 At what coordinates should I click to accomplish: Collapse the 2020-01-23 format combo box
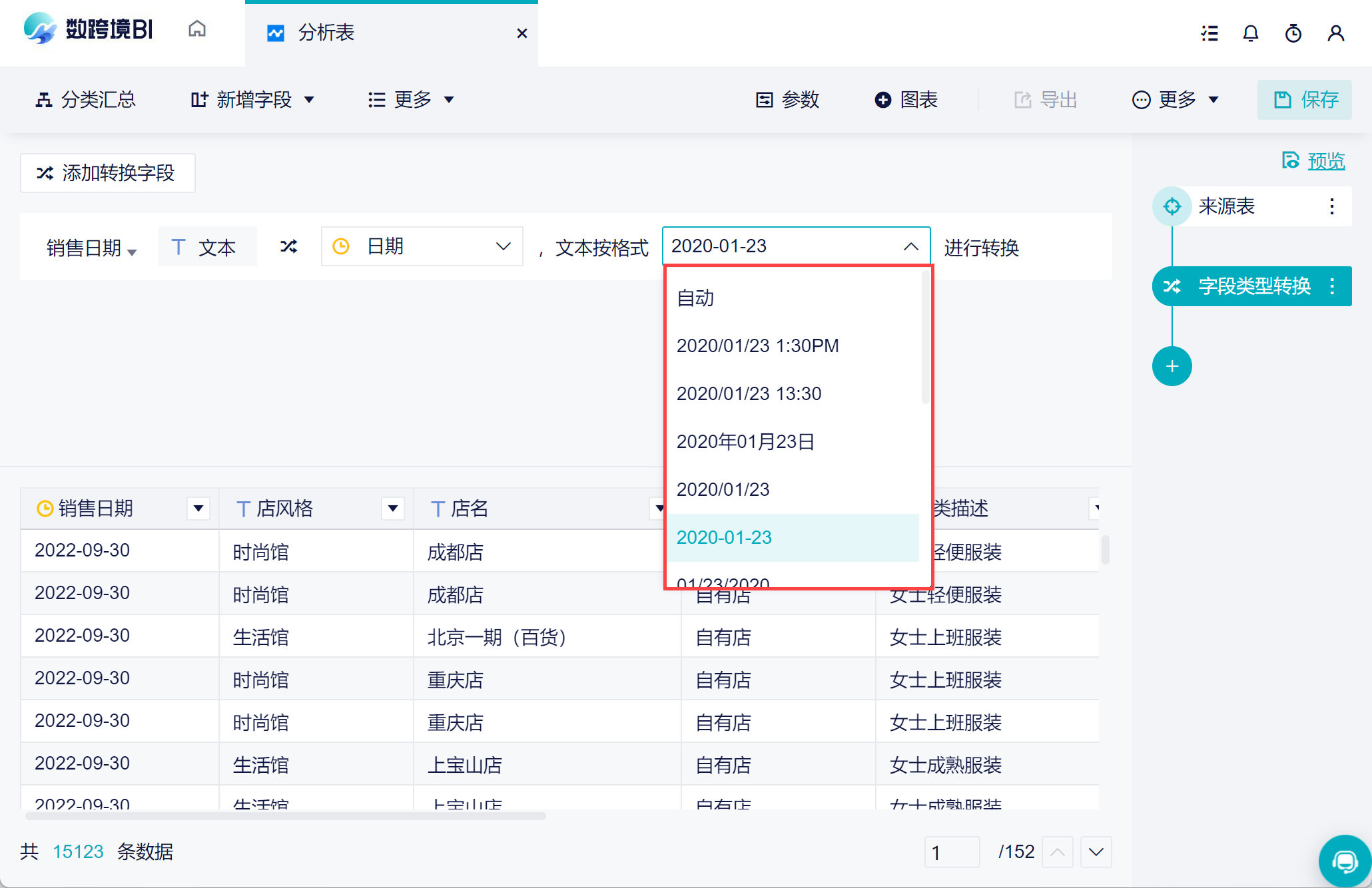click(x=910, y=246)
